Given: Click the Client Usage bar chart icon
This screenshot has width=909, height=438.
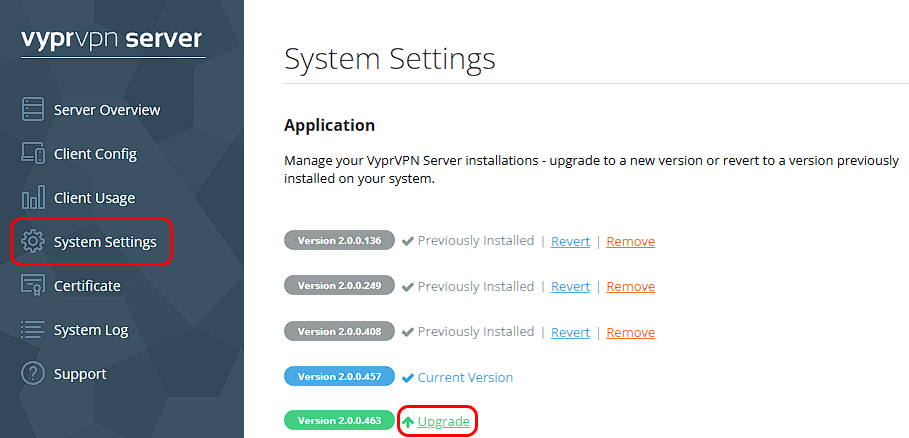Looking at the screenshot, I should coord(33,198).
